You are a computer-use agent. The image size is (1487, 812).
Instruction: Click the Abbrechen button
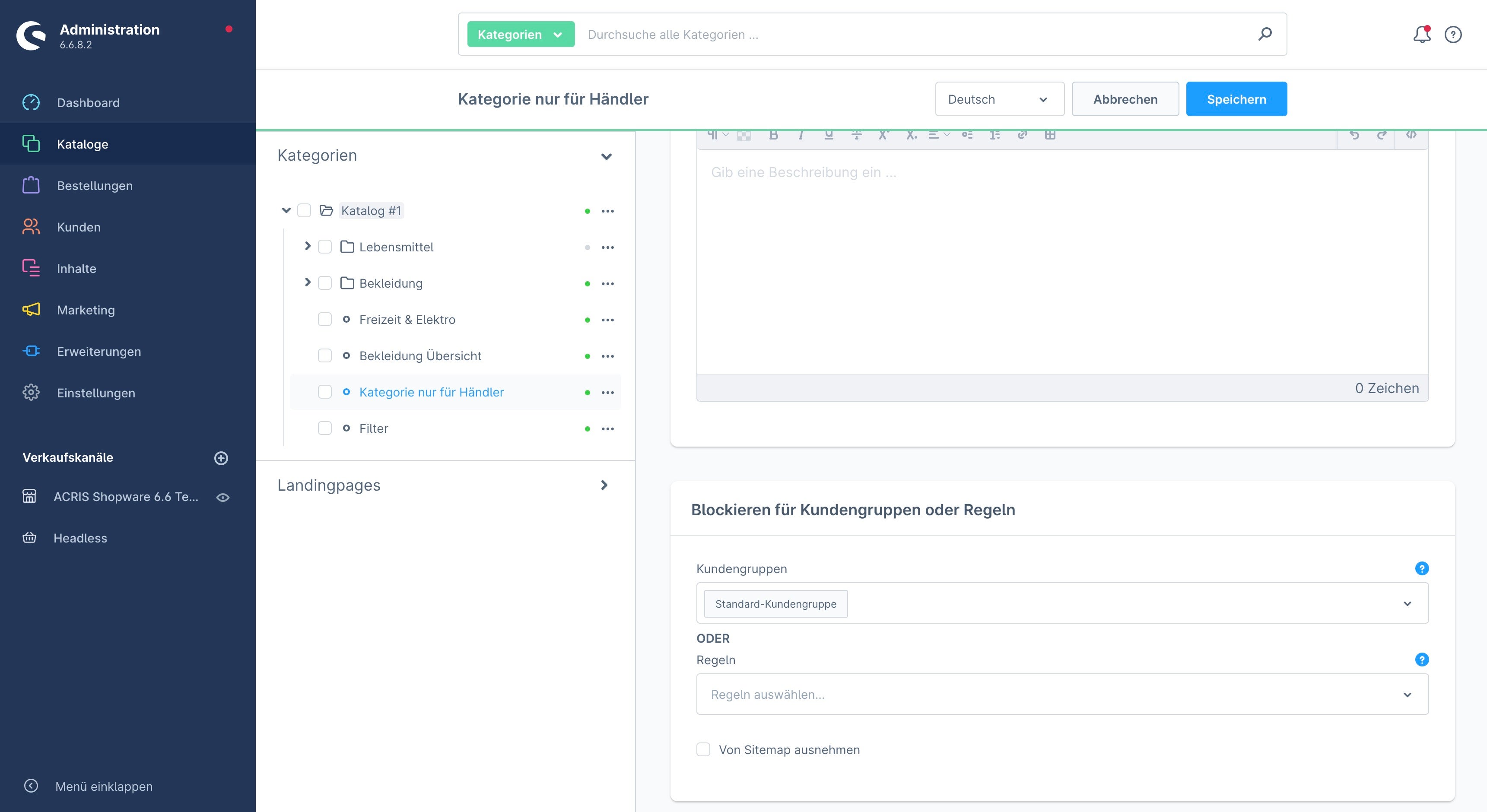point(1125,99)
